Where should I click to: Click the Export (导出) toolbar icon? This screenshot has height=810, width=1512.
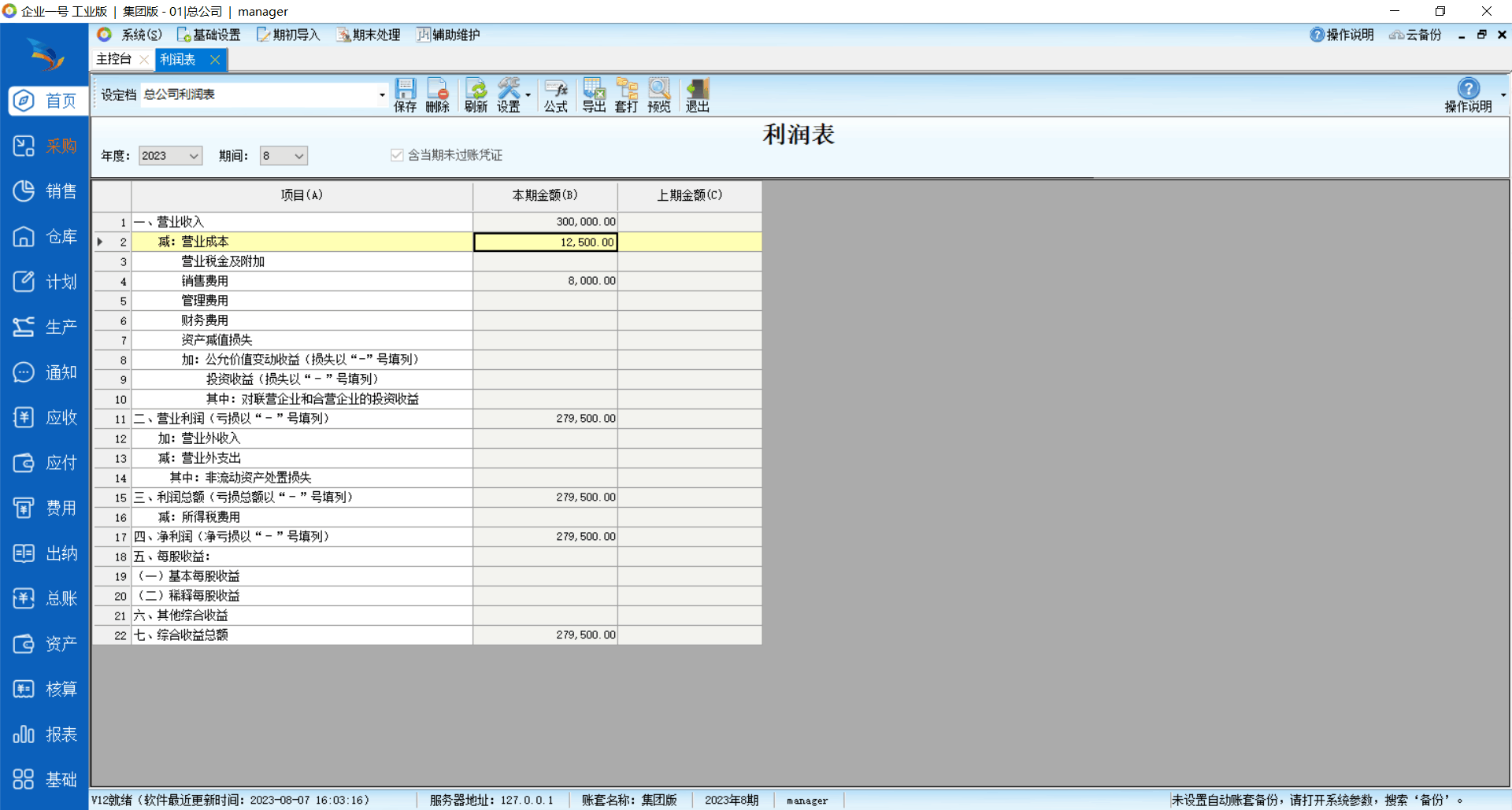coord(594,95)
